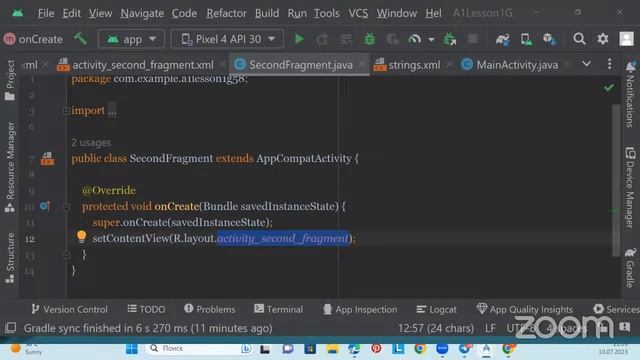Open the TODO tool window
This screenshot has width=640, height=360.
tap(146, 309)
